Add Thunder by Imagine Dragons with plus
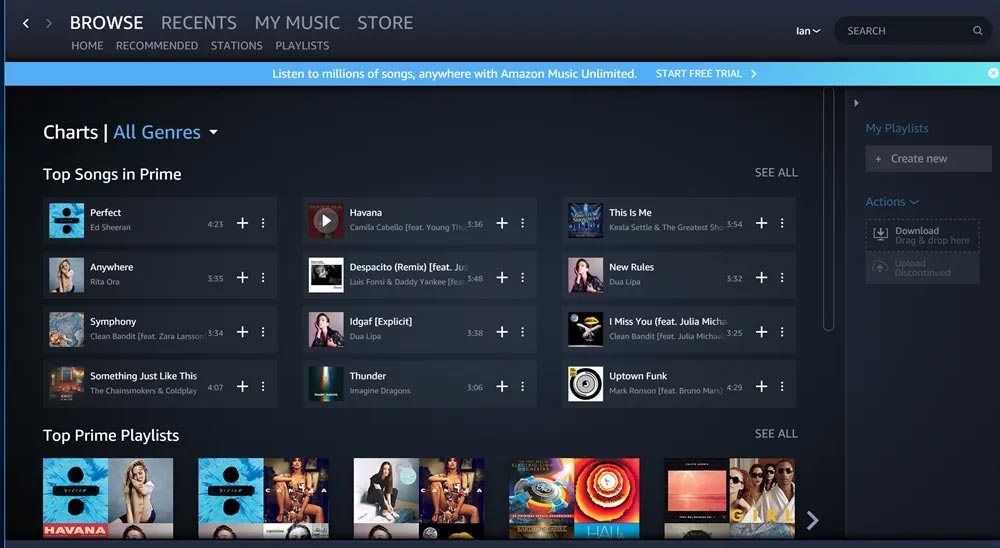1000x548 pixels. 502,387
